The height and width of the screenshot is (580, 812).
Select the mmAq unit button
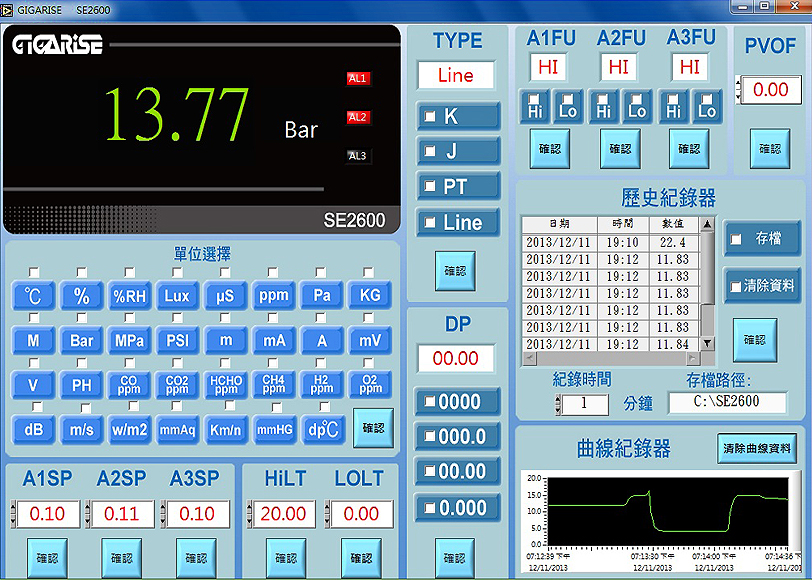coord(177,430)
